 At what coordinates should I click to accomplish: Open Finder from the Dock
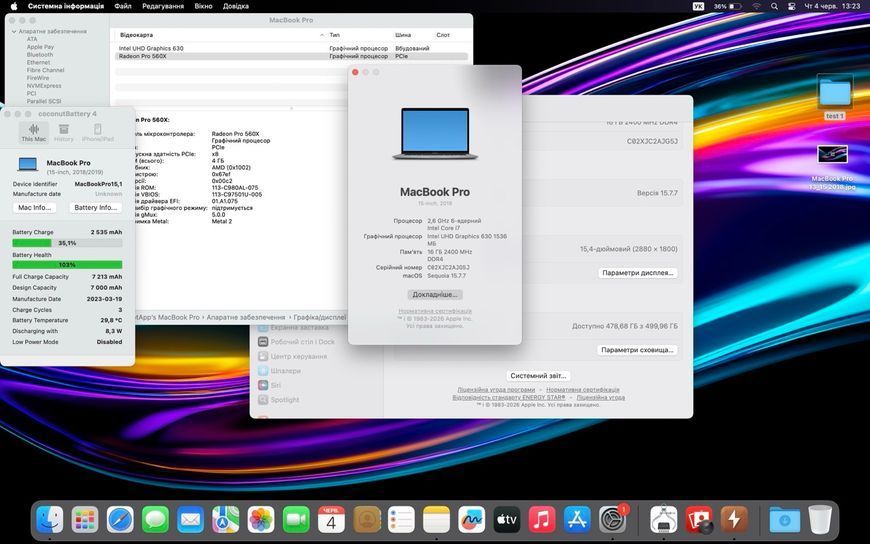(x=50, y=520)
